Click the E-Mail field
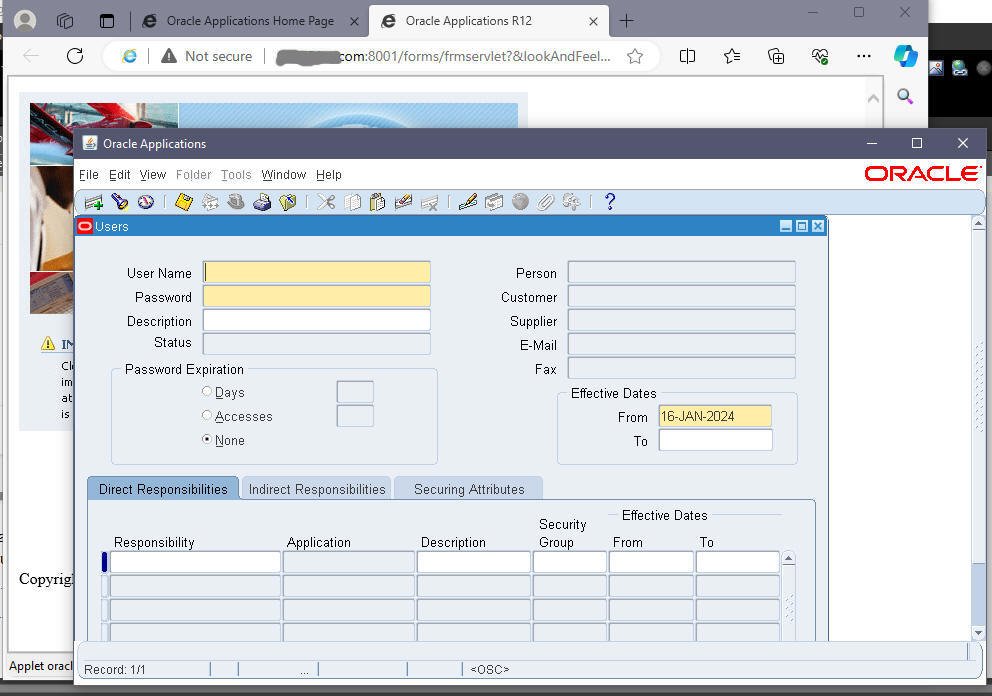 (x=682, y=344)
